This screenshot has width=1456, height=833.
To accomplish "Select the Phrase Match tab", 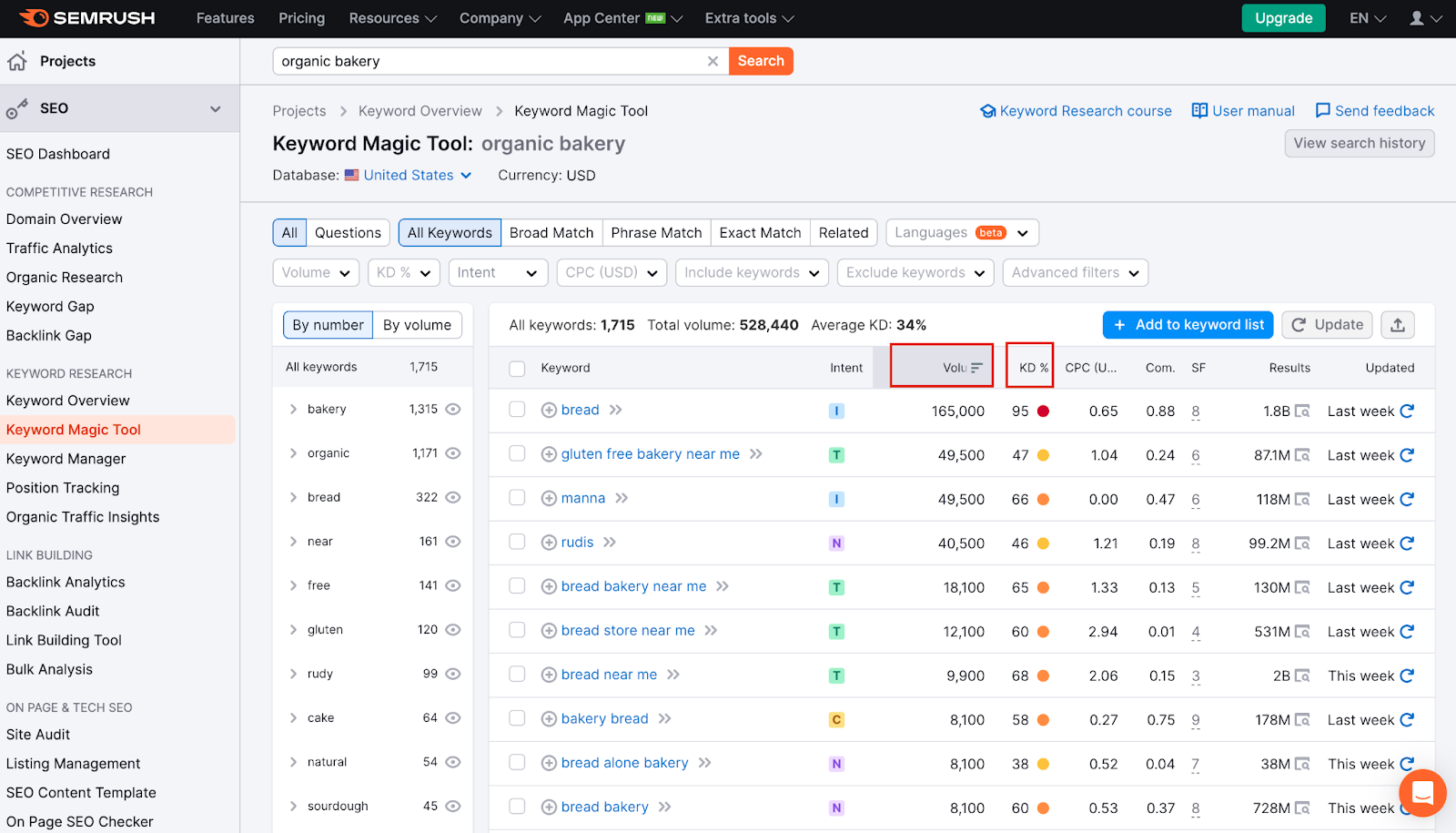I will 656,233.
